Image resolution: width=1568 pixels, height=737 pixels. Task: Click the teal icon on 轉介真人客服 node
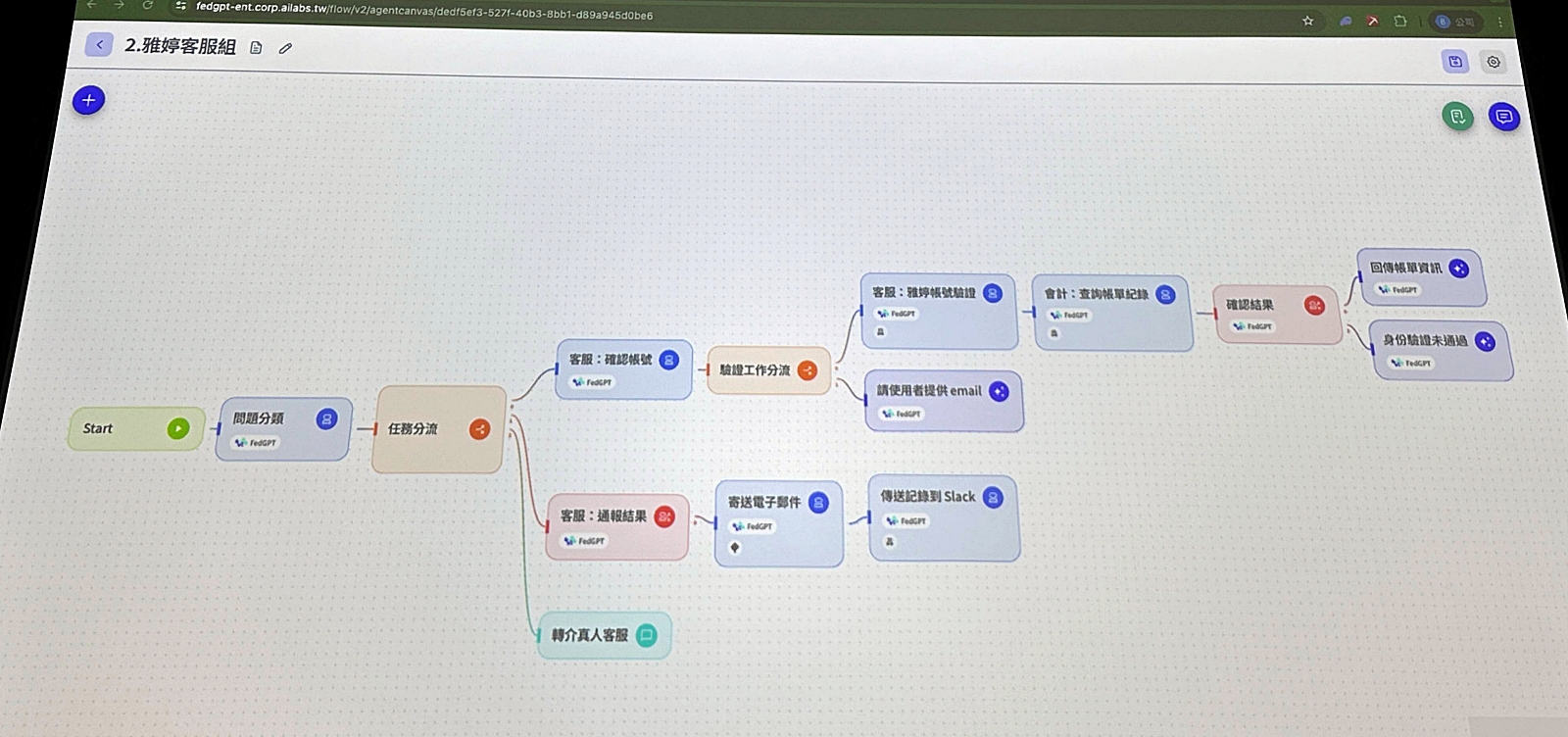(647, 635)
